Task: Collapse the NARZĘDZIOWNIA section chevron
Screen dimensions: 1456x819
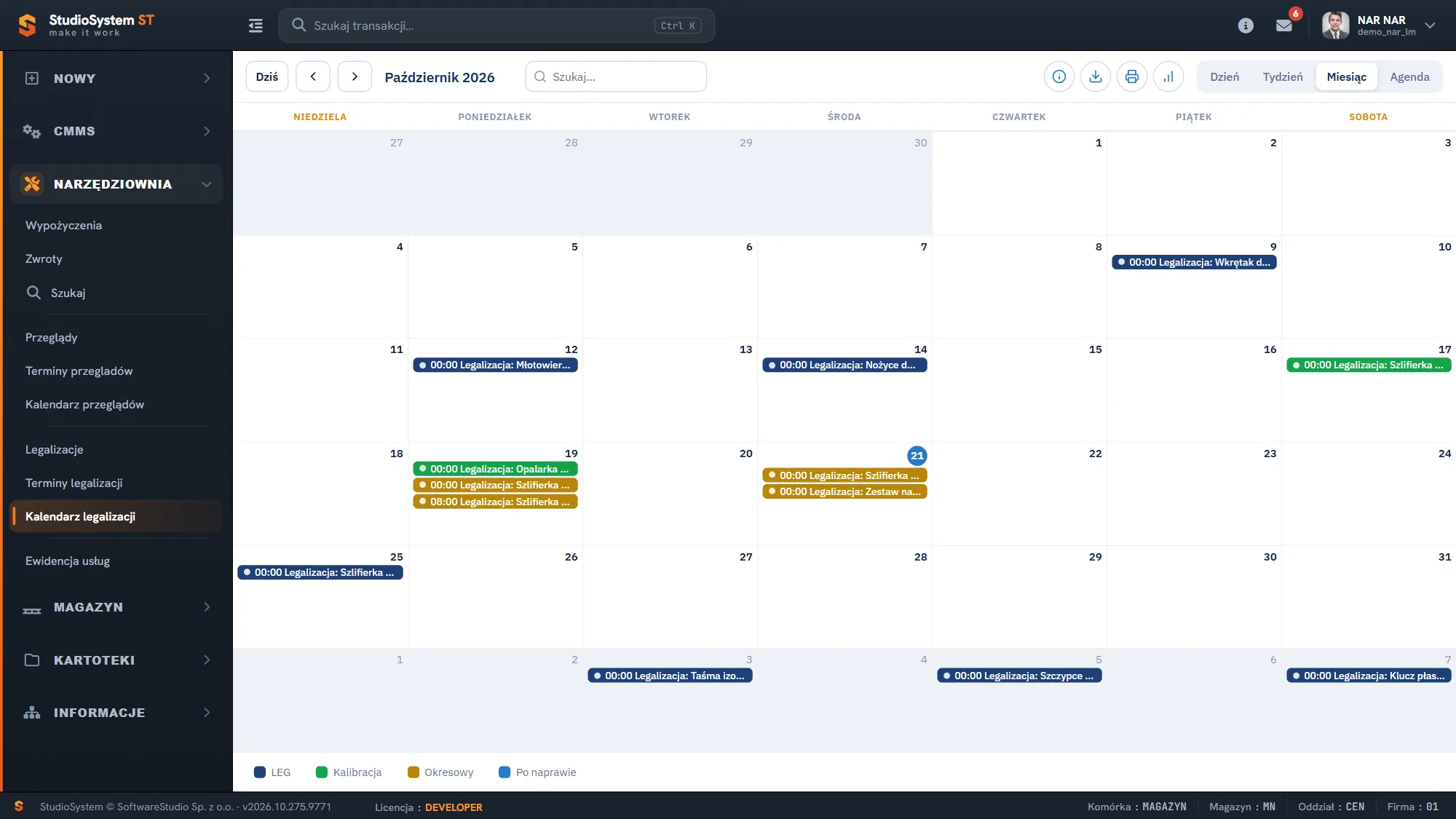Action: click(207, 184)
